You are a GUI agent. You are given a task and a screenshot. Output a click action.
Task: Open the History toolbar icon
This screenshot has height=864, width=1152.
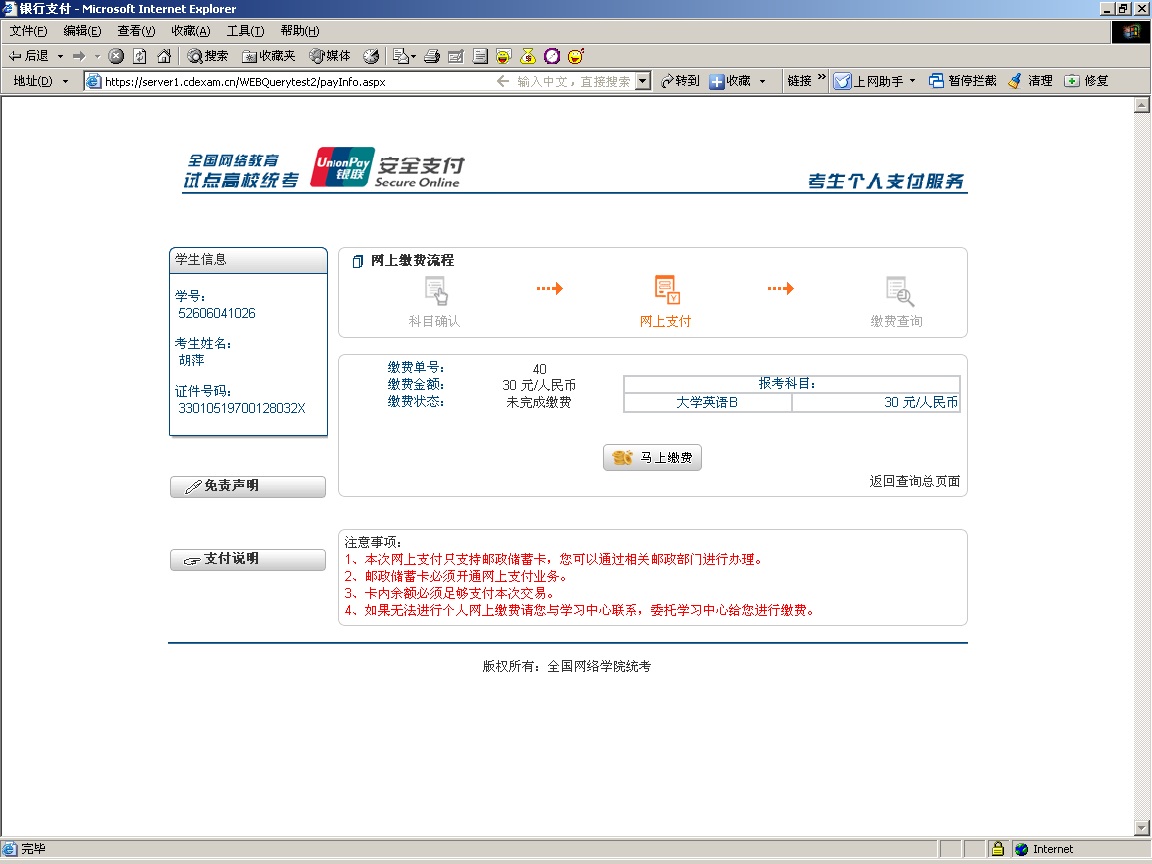click(x=371, y=56)
